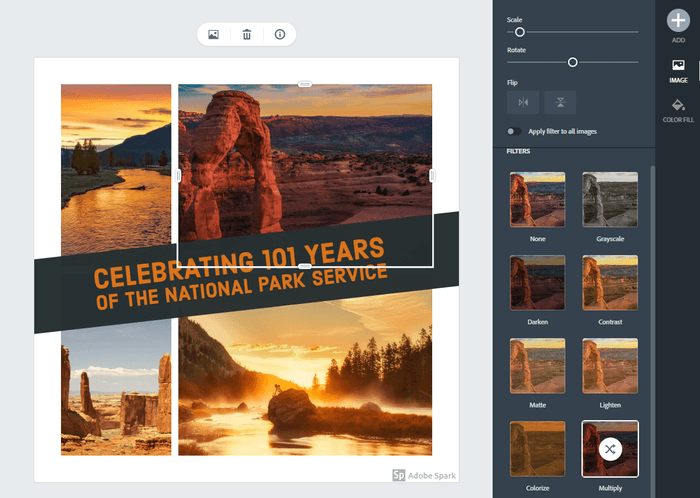This screenshot has height=498, width=700.
Task: Flip the image vertically
Action: 560,102
